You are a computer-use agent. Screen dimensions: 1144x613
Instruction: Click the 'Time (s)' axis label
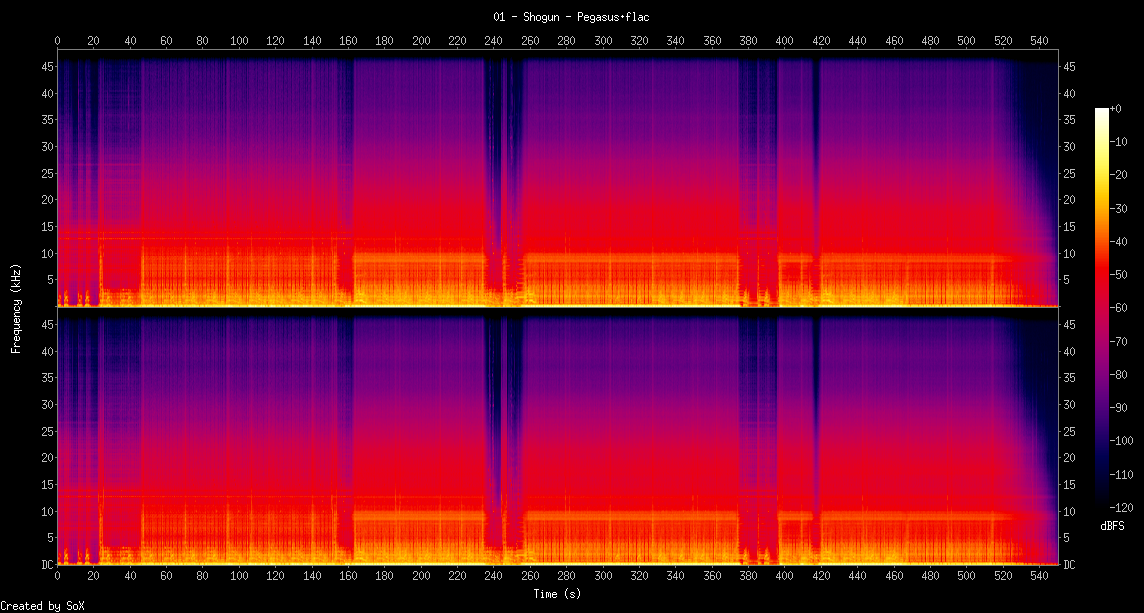click(x=557, y=593)
